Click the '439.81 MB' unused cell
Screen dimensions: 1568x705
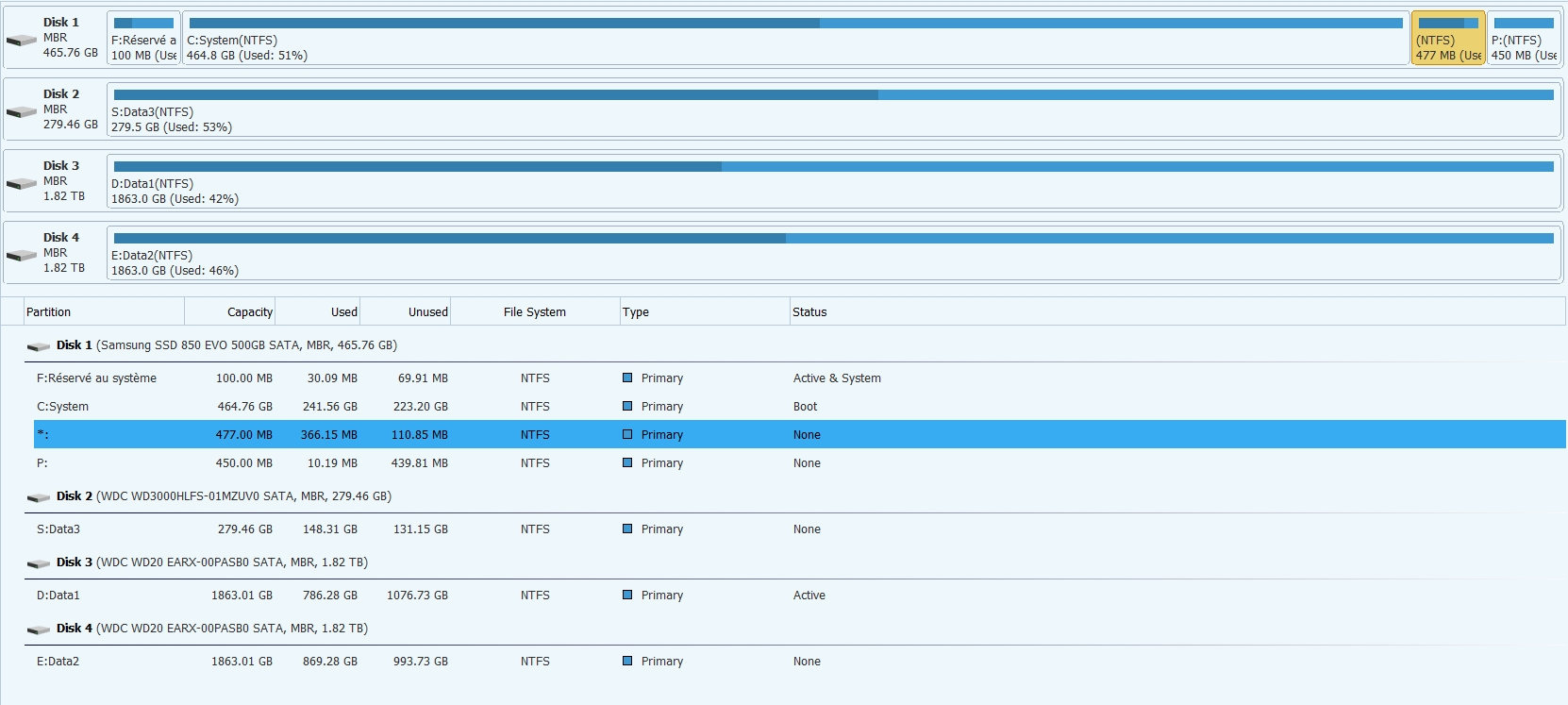point(420,463)
